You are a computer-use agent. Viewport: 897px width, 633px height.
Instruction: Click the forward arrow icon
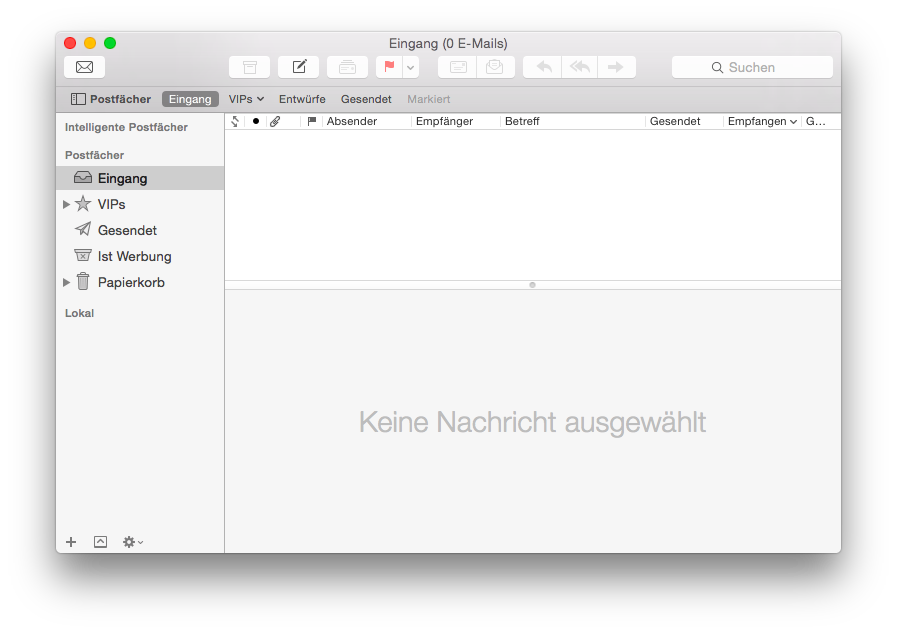(616, 67)
